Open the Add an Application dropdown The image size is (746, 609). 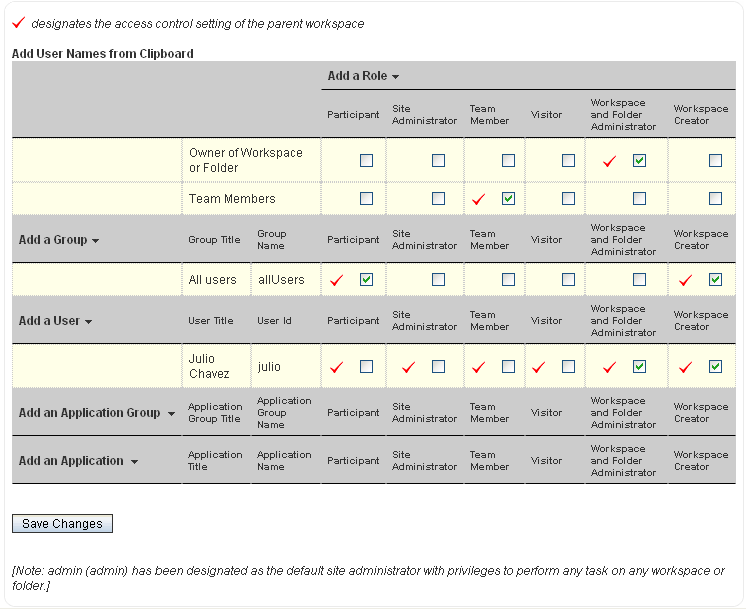click(78, 461)
